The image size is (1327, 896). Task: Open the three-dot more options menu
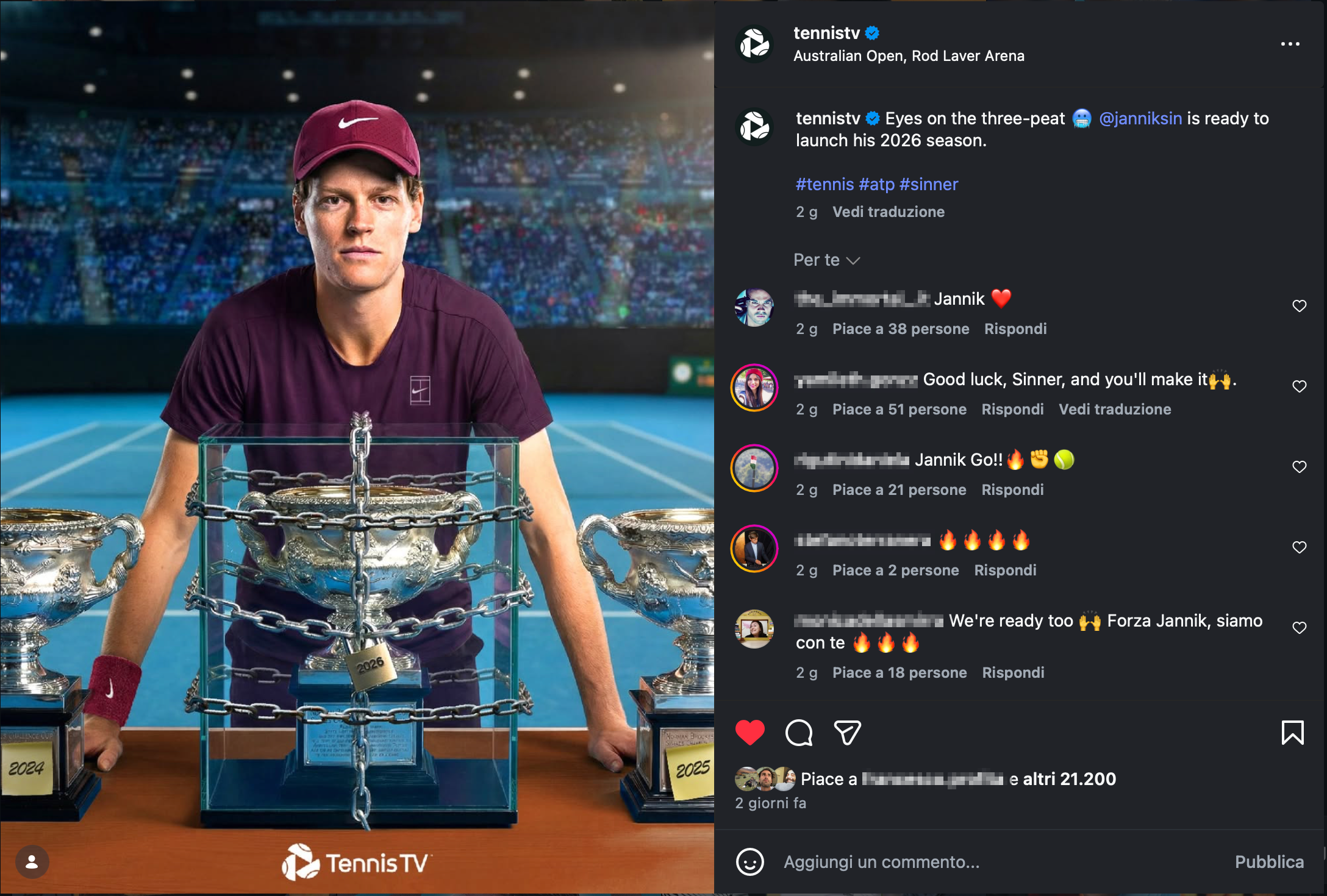1290,44
